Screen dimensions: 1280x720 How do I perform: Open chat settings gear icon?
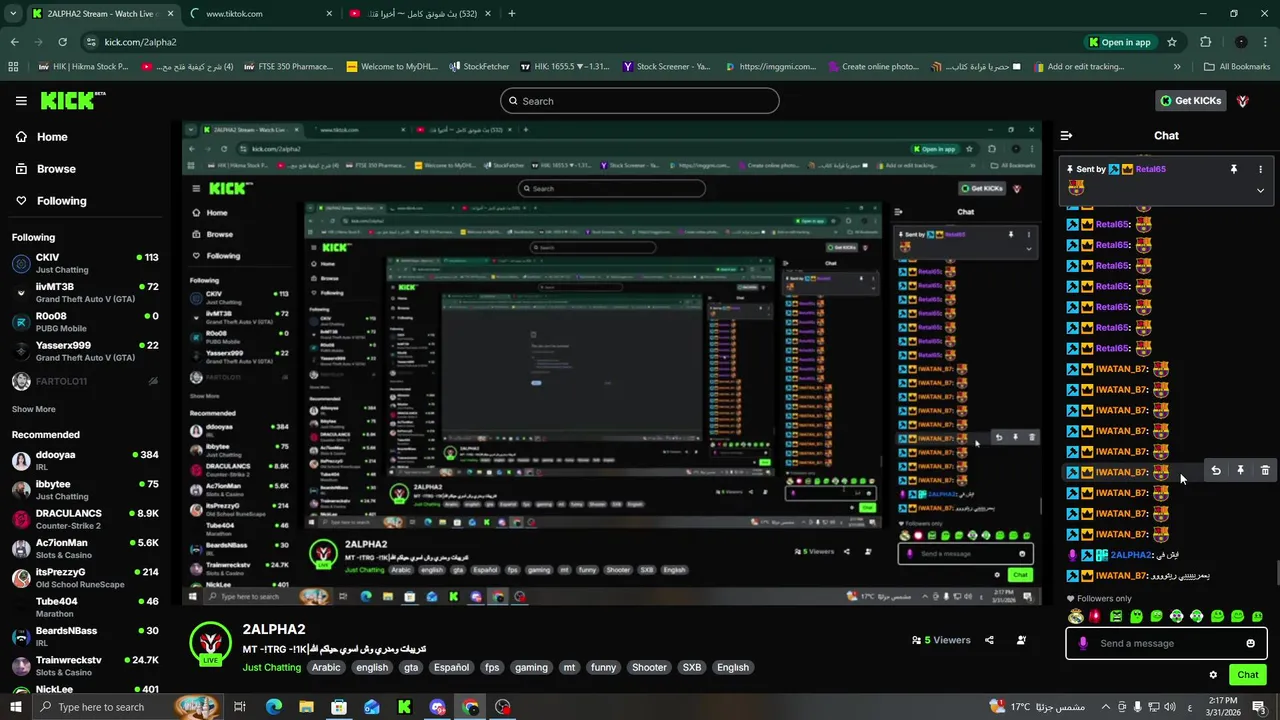[1213, 675]
